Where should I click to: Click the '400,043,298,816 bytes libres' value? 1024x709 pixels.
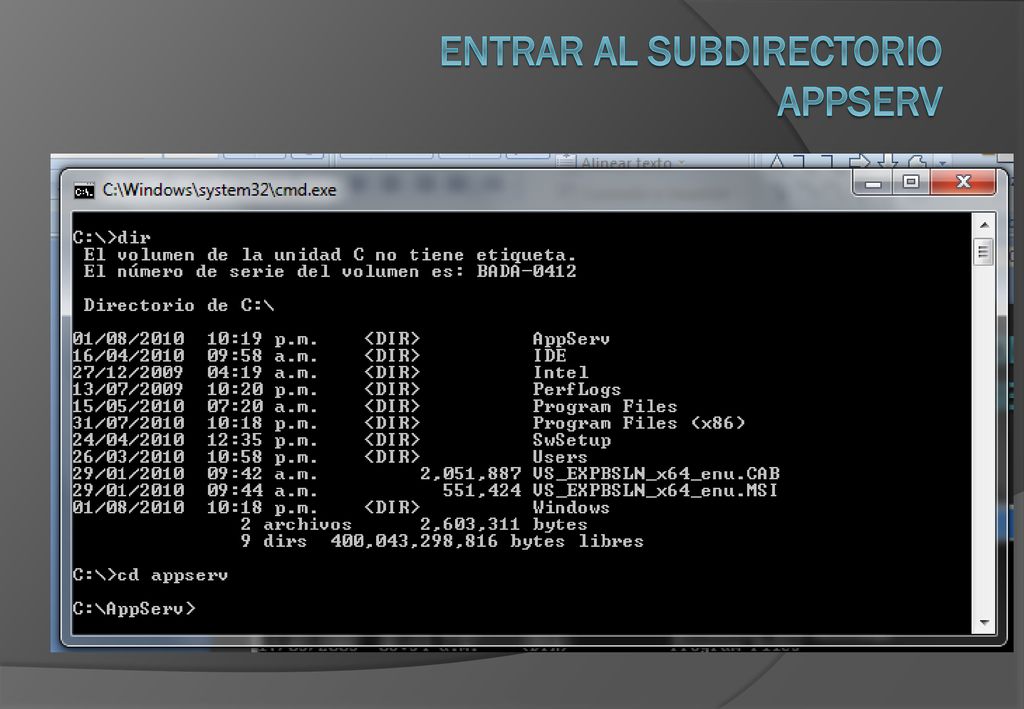[487, 541]
